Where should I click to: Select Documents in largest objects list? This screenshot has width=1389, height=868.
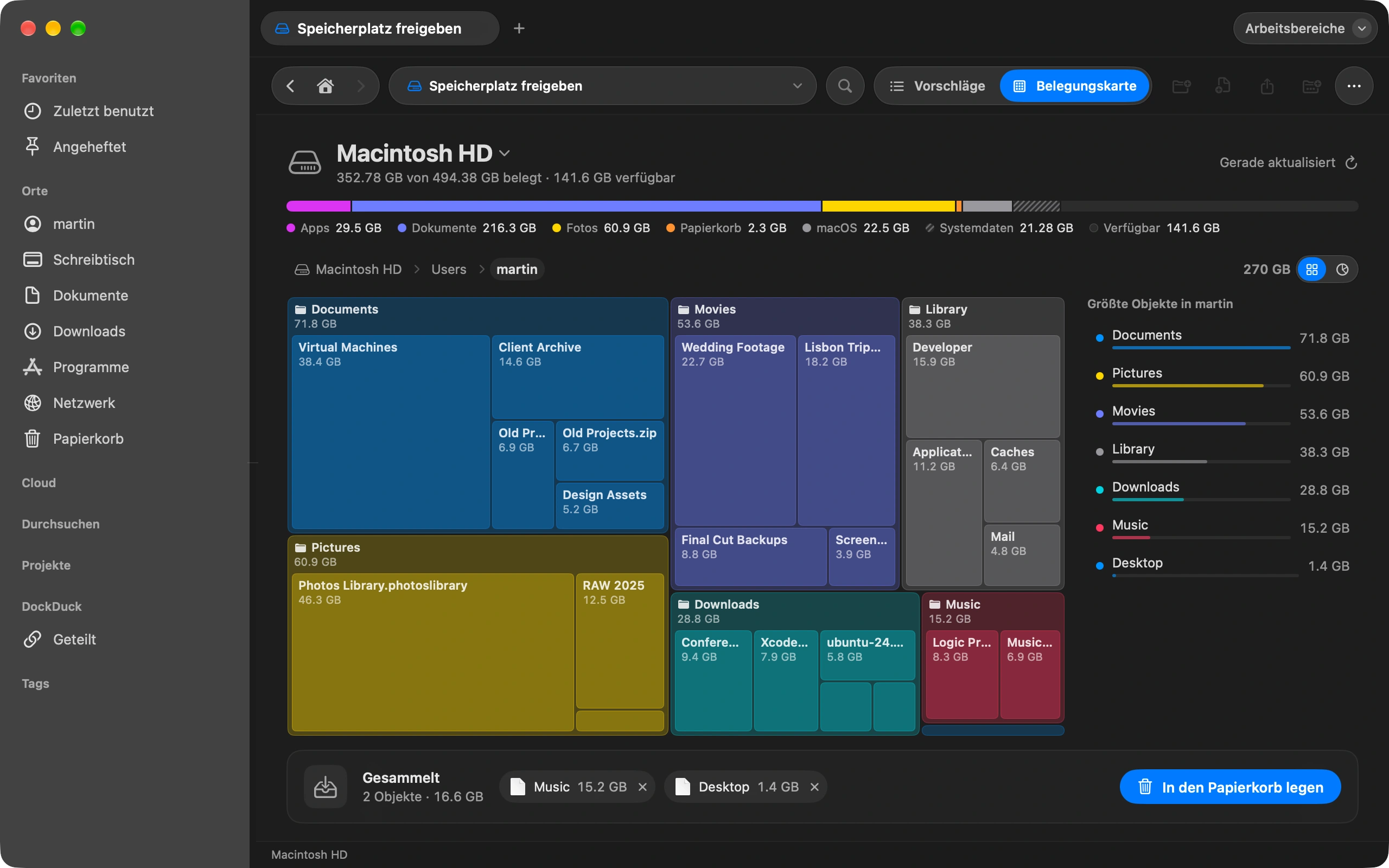[1222, 338]
